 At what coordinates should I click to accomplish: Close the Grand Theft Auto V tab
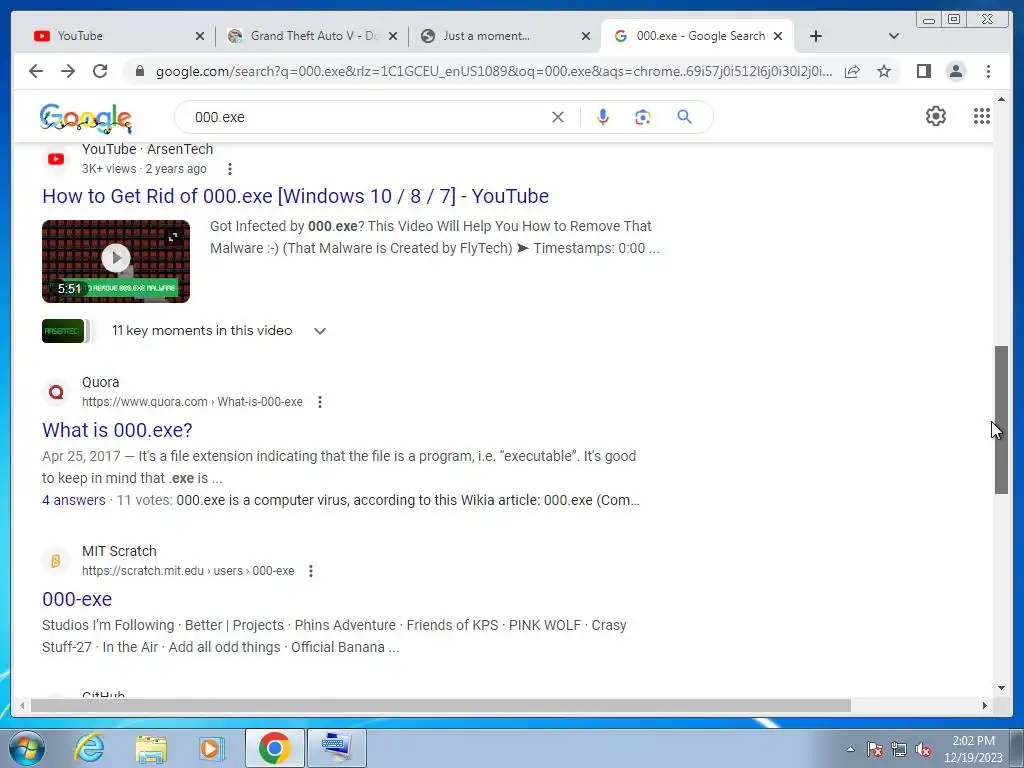(x=393, y=36)
